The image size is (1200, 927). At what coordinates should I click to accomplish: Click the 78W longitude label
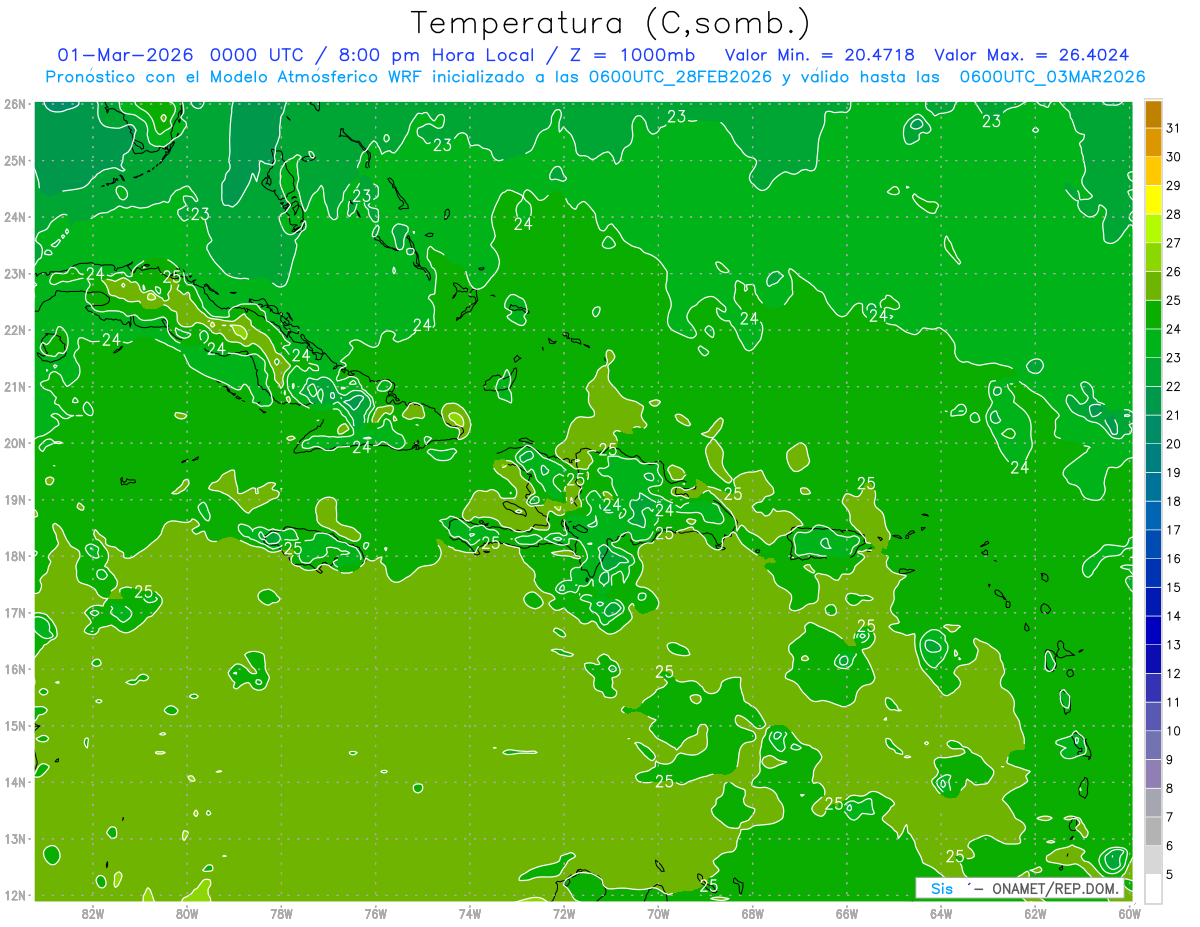pos(281,913)
